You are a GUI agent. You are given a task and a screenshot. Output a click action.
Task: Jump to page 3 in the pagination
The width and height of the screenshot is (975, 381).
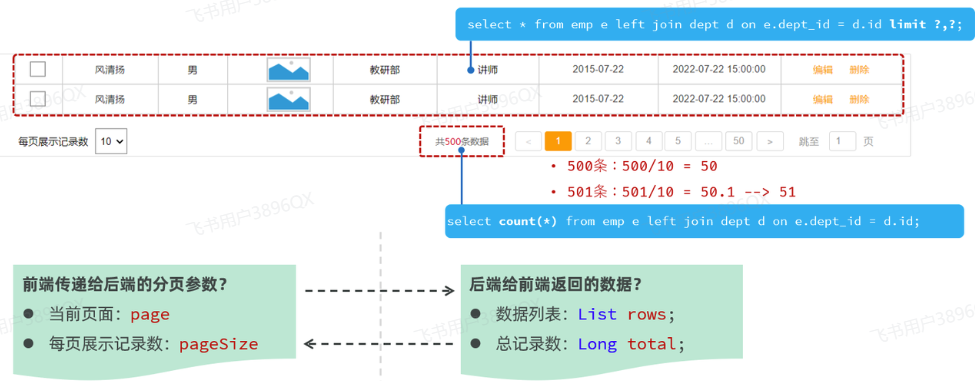(618, 141)
